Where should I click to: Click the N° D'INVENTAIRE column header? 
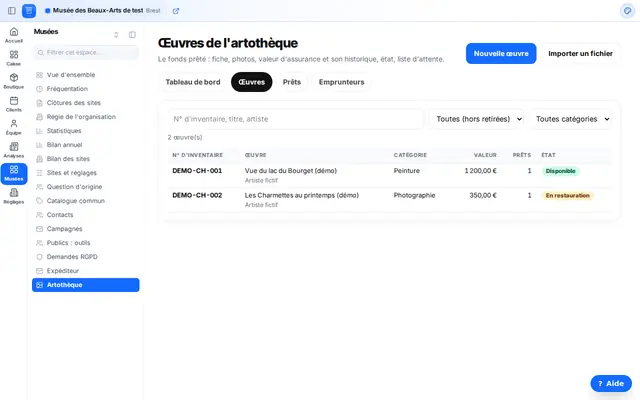(198, 155)
